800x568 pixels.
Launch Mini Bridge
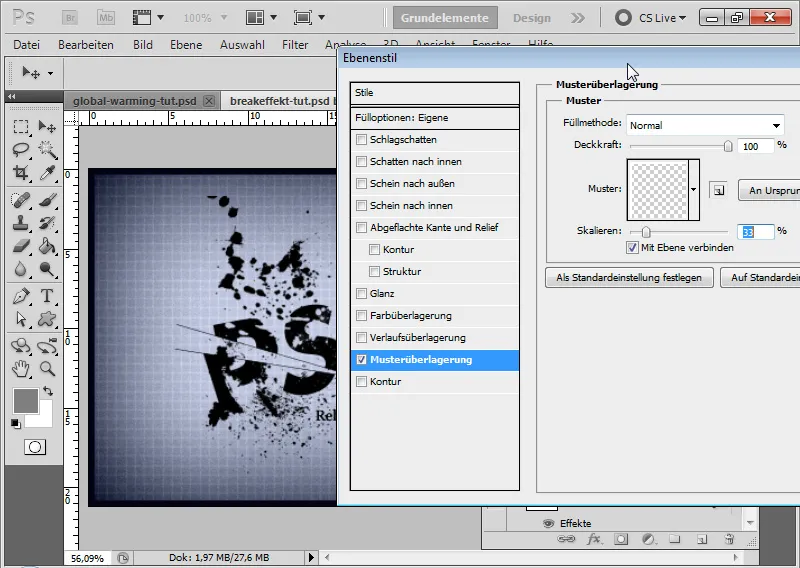tap(106, 18)
